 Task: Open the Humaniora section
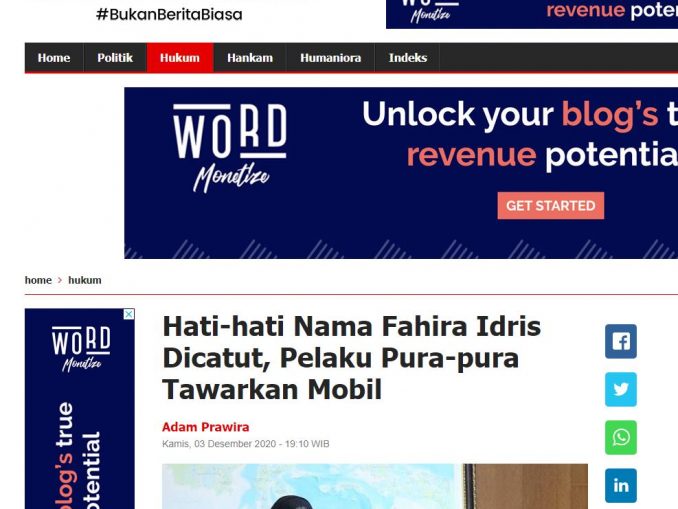point(330,58)
